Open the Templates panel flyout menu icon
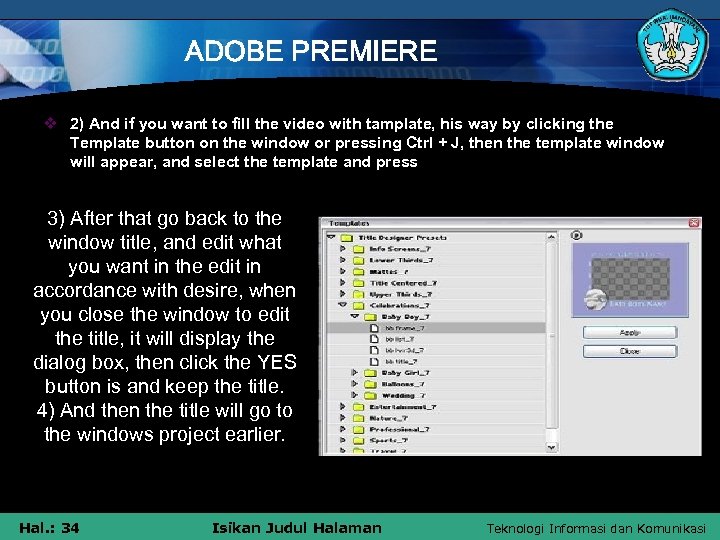Image resolution: width=720 pixels, height=540 pixels. [x=576, y=235]
